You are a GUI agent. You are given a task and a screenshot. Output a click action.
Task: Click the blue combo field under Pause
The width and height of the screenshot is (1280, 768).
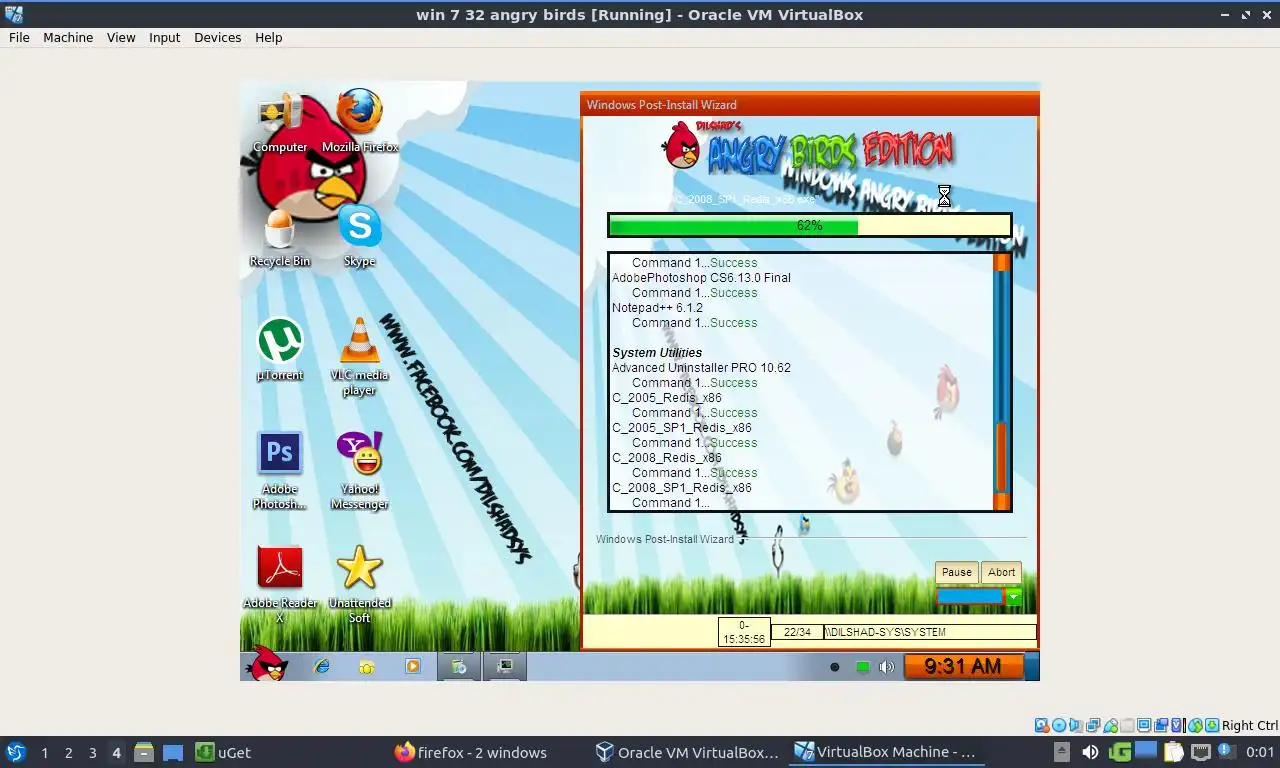(969, 597)
